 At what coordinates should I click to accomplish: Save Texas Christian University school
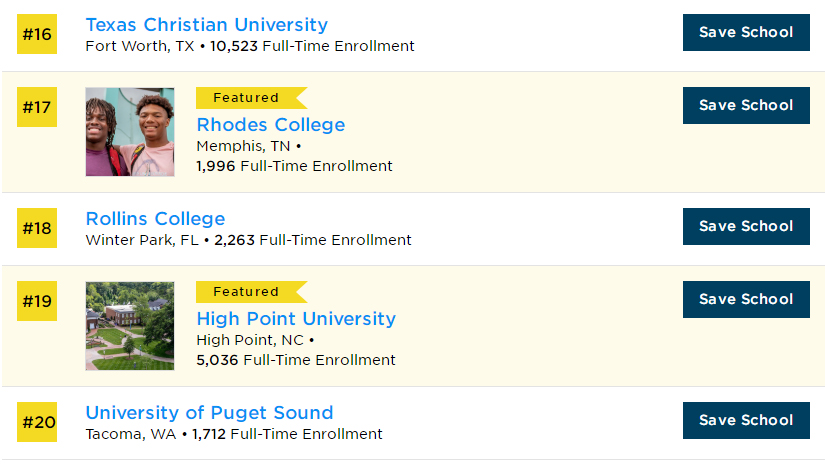pyautogui.click(x=746, y=33)
